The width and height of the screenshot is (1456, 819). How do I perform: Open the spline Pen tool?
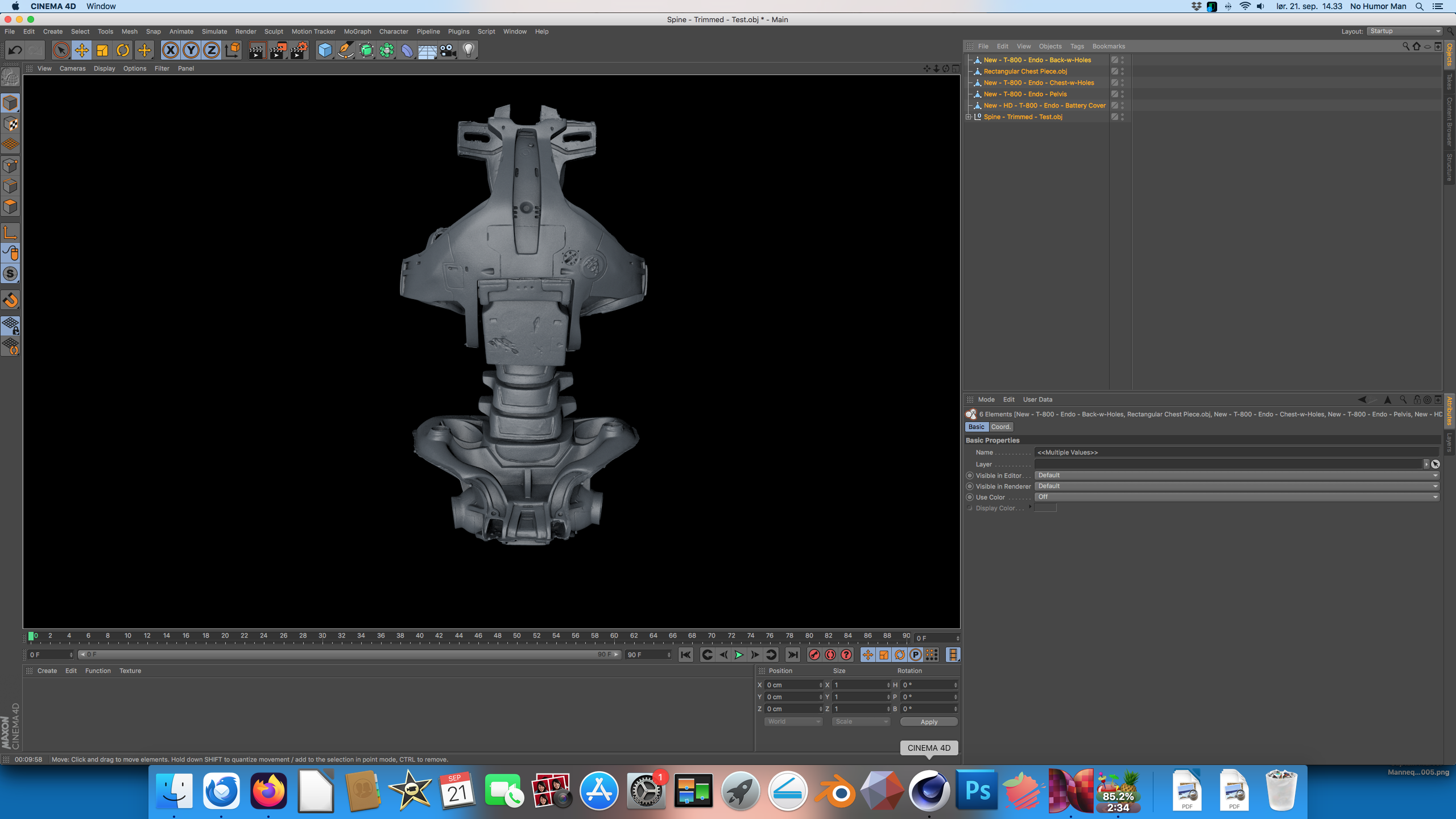(x=346, y=50)
